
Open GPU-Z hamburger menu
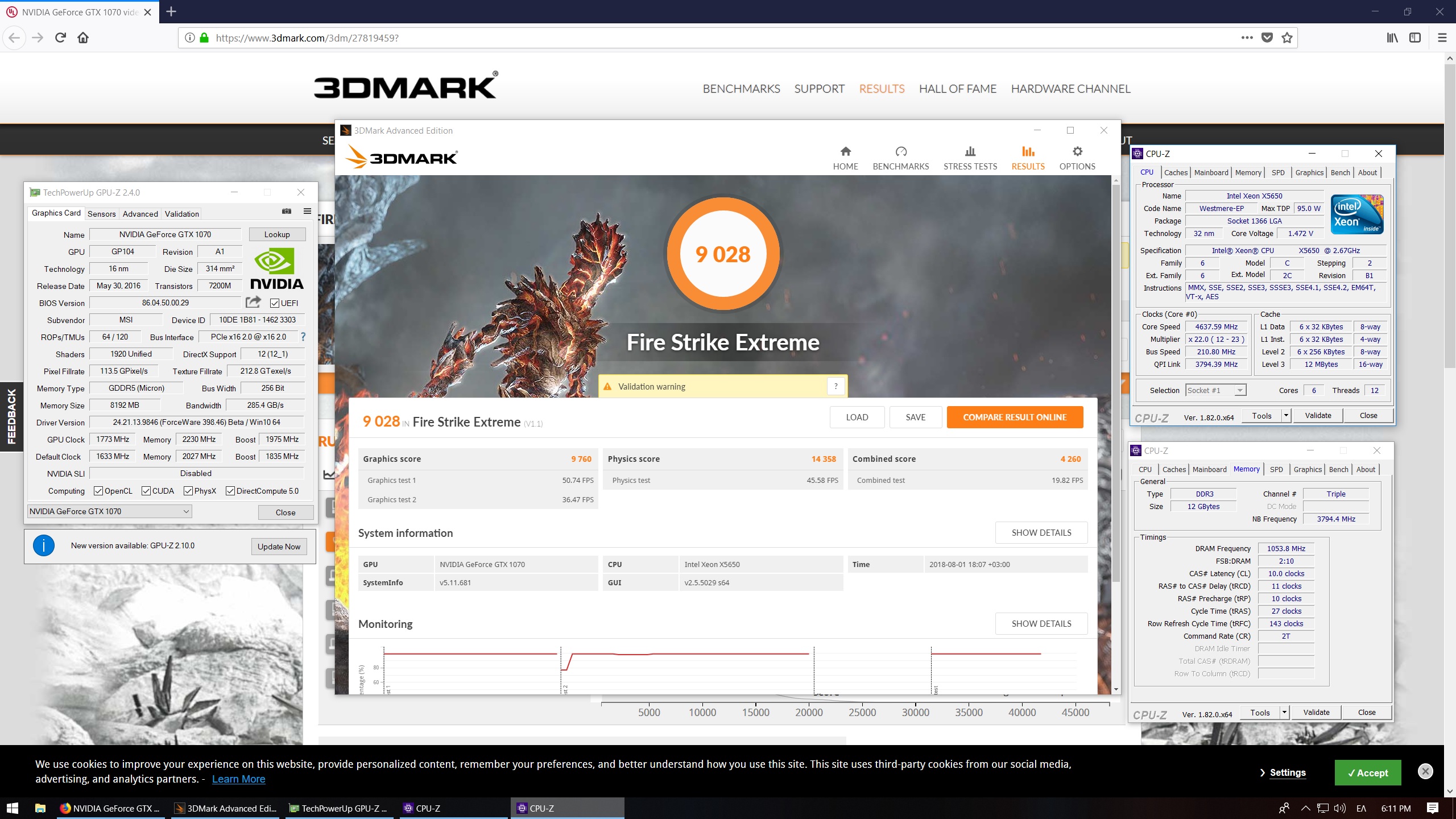click(x=307, y=212)
